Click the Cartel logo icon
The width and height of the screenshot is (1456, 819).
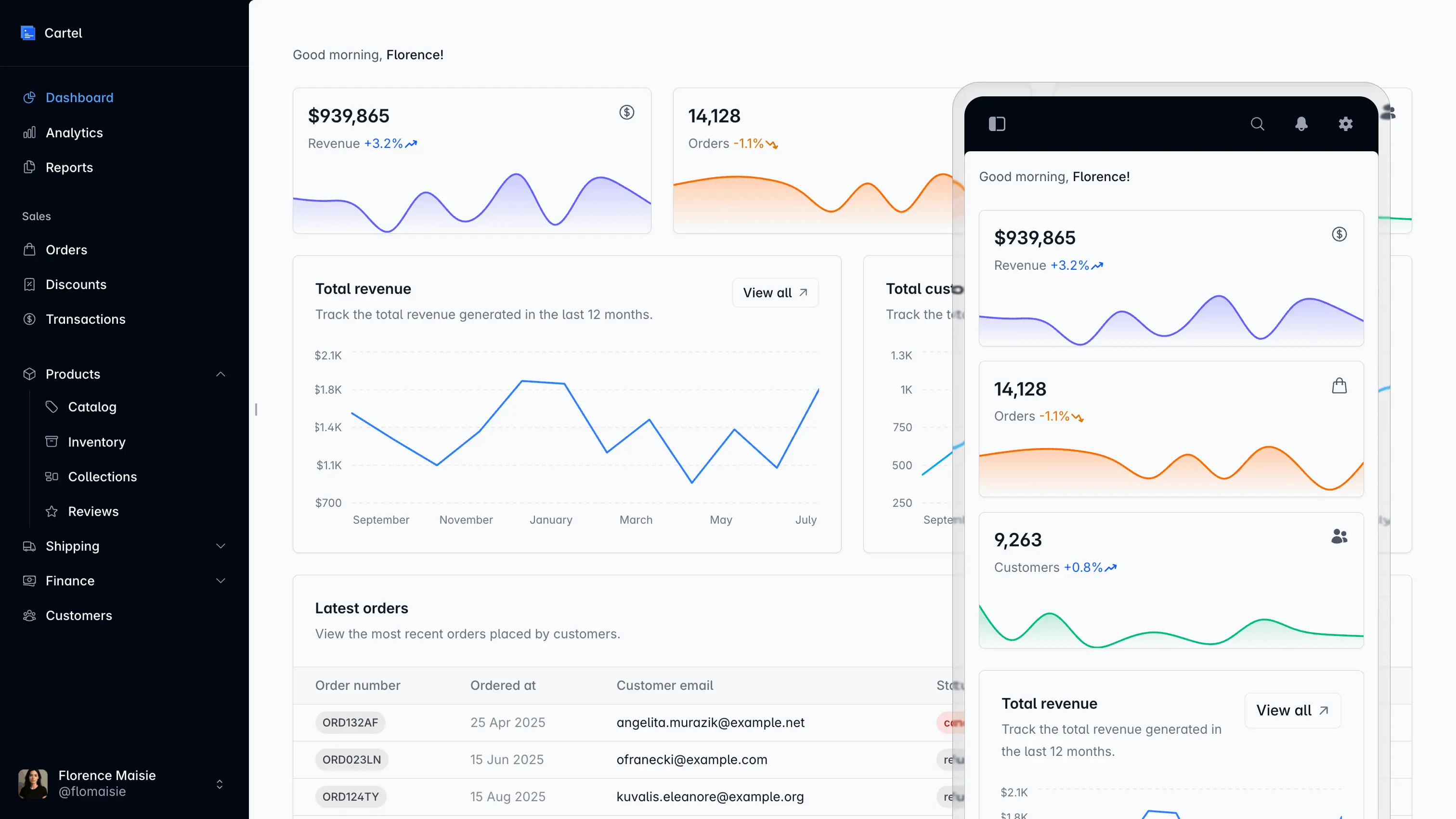28,33
